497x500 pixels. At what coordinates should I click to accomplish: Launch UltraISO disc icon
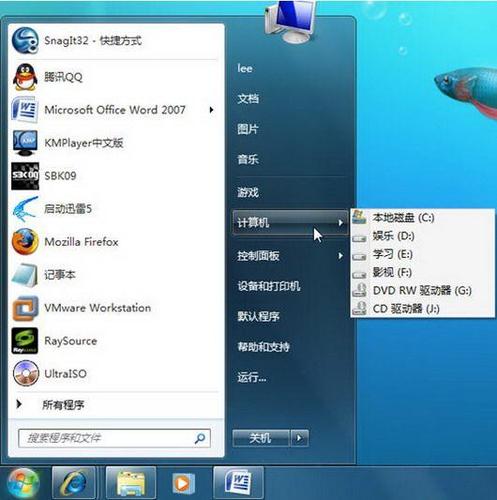pyautogui.click(x=26, y=373)
